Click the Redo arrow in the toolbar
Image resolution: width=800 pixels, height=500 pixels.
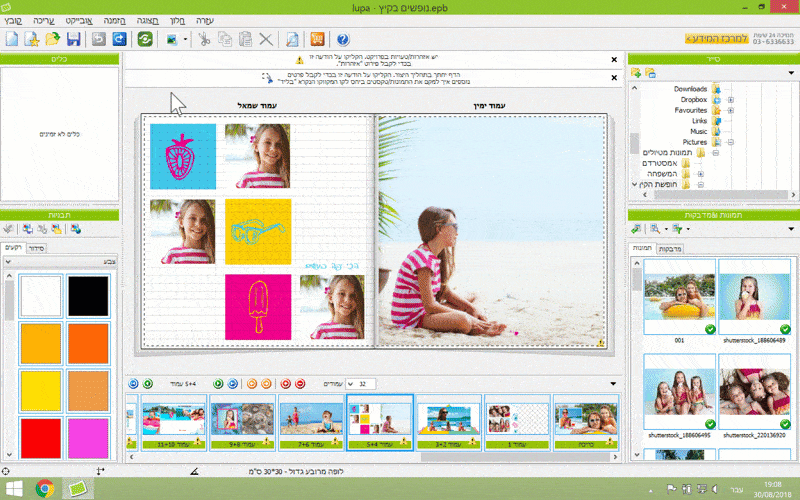[120, 39]
